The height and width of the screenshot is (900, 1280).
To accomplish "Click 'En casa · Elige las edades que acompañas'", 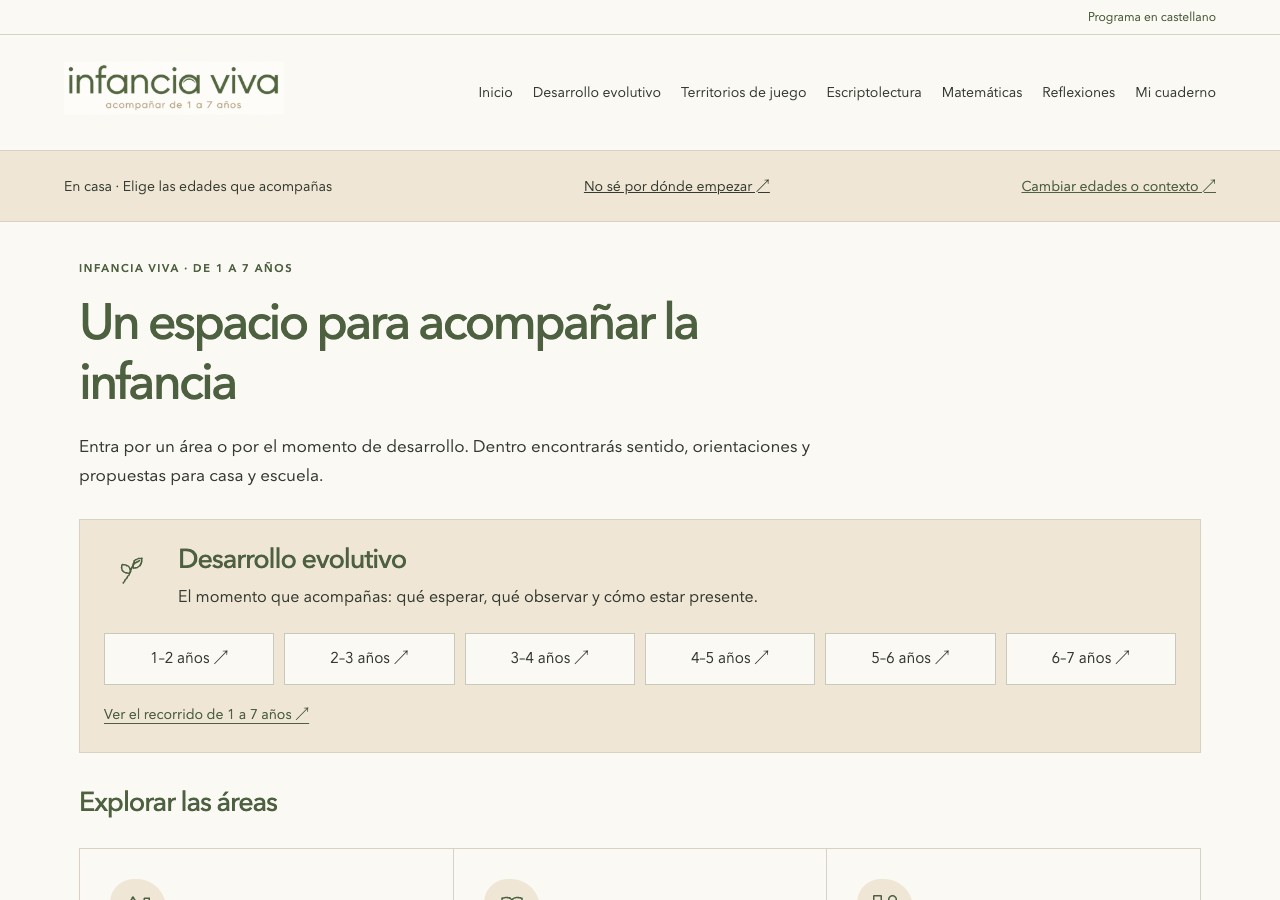I will pyautogui.click(x=198, y=186).
